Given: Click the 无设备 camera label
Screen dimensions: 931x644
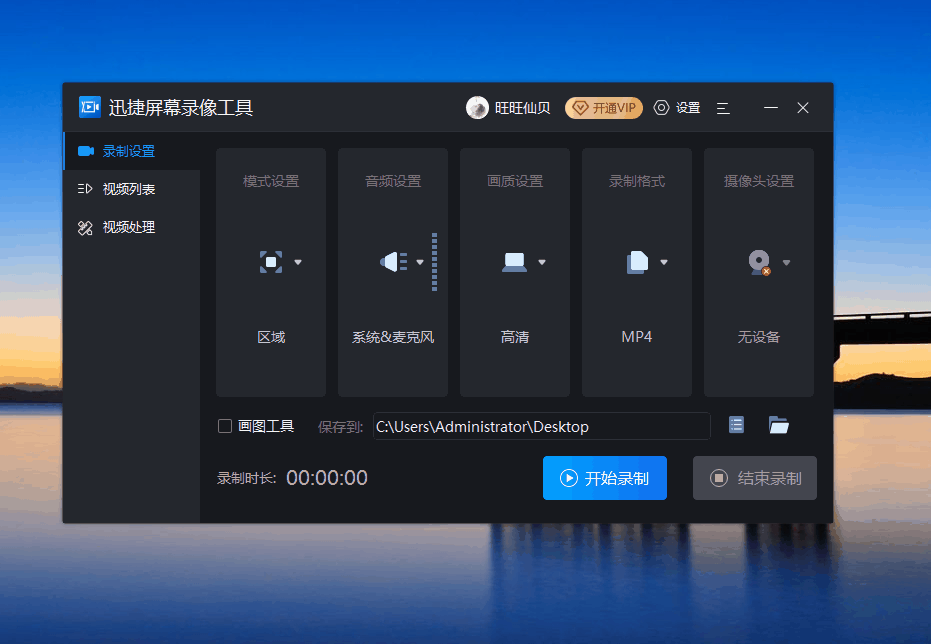Looking at the screenshot, I should pyautogui.click(x=759, y=337).
